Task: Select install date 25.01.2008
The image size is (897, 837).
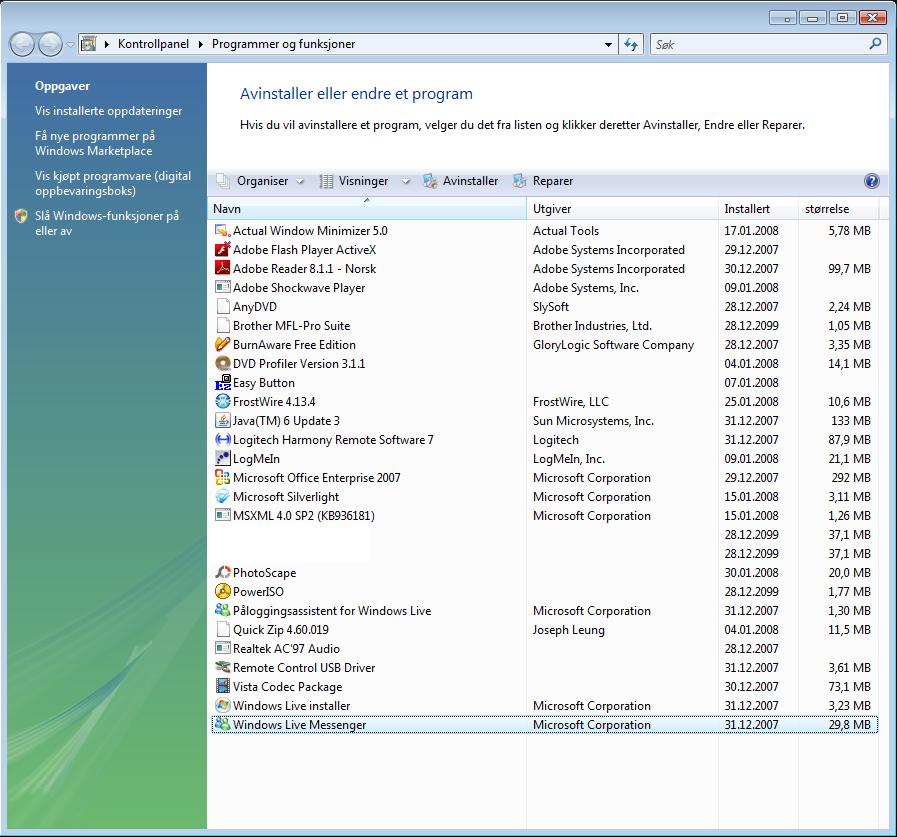Action: pyautogui.click(x=751, y=402)
